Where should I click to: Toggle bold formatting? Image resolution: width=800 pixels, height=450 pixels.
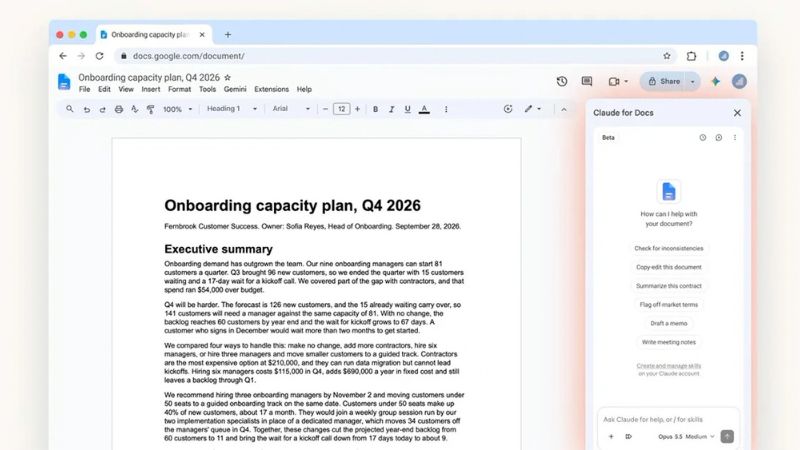point(376,109)
